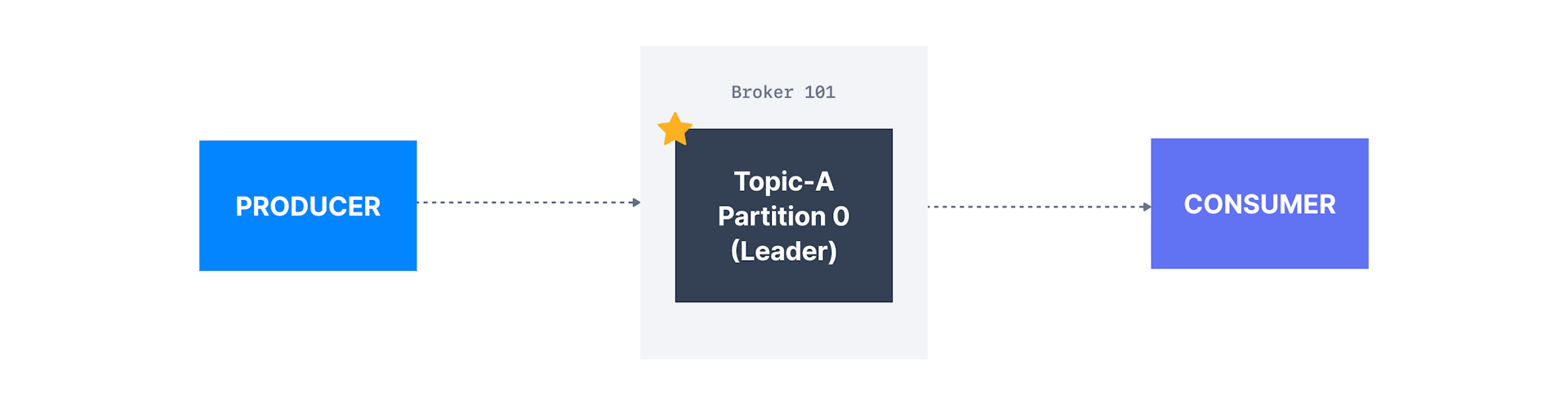Click the "Topic-A" text line

pyautogui.click(x=783, y=181)
